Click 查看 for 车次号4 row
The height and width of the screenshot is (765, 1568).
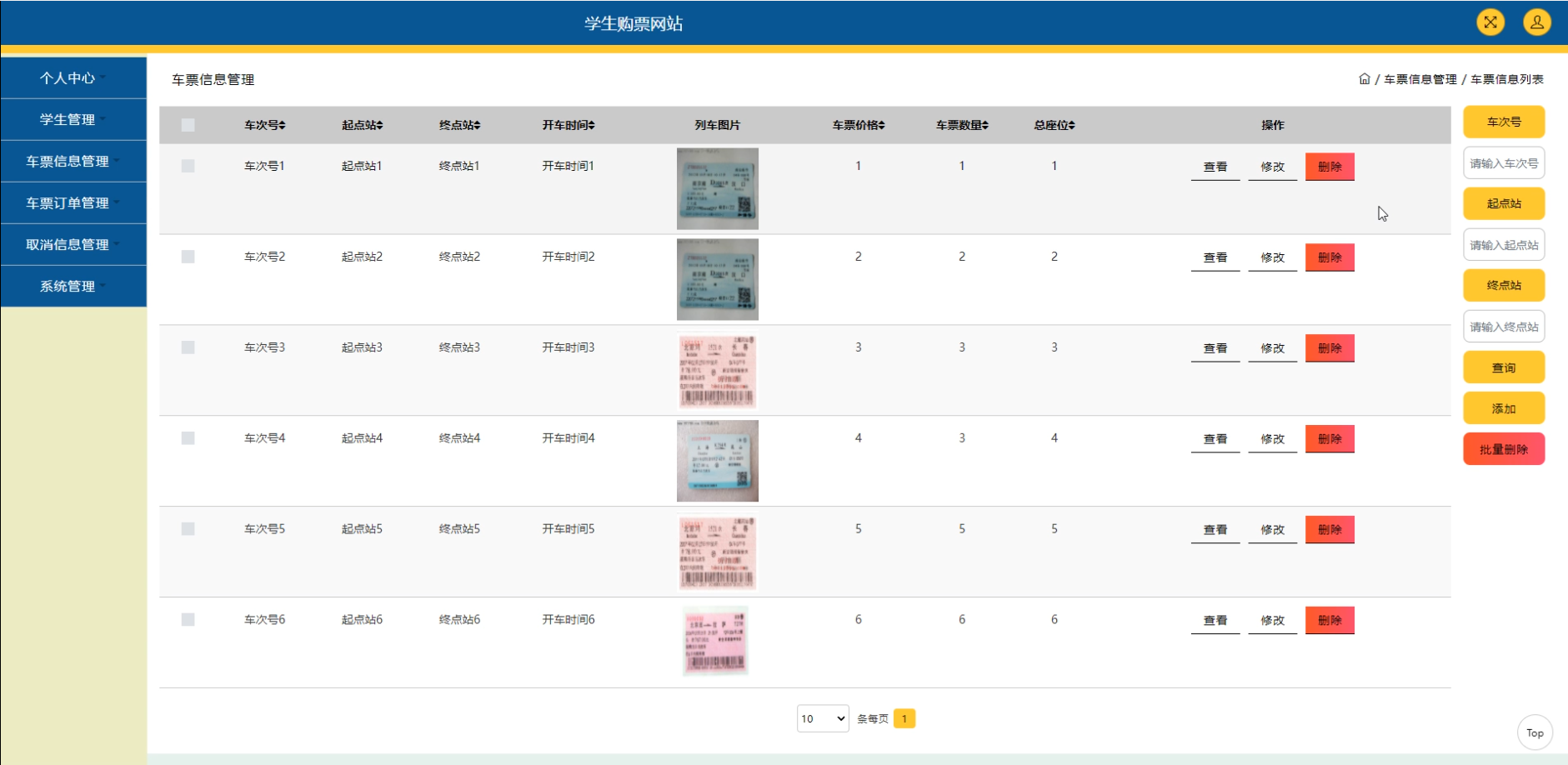point(1215,439)
